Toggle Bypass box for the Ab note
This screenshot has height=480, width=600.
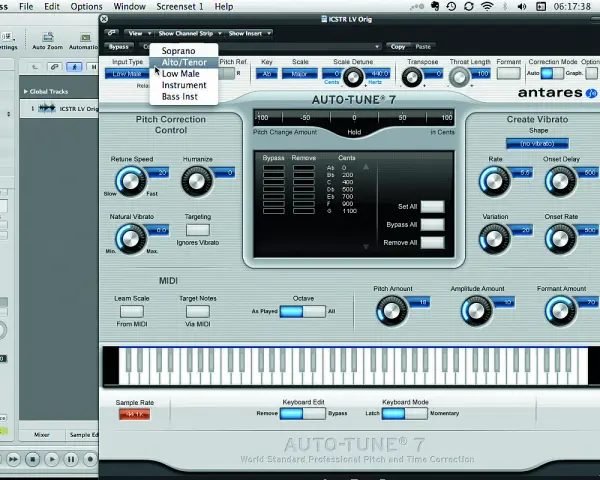[x=274, y=168]
